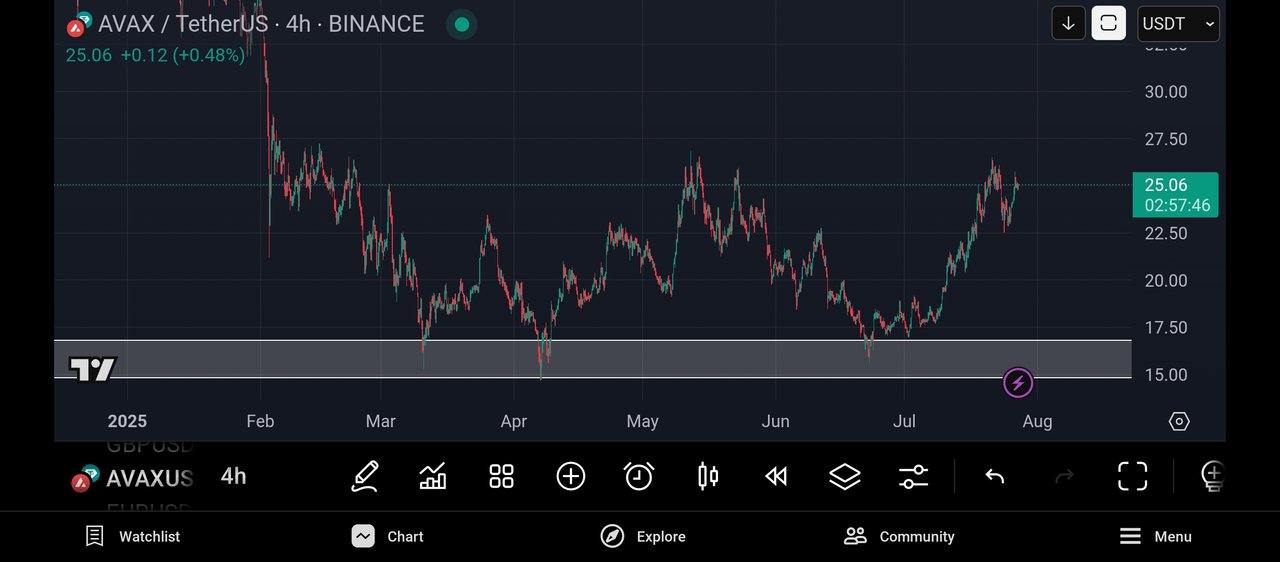
Task: Switch to the Watchlist tab
Action: tap(132, 536)
